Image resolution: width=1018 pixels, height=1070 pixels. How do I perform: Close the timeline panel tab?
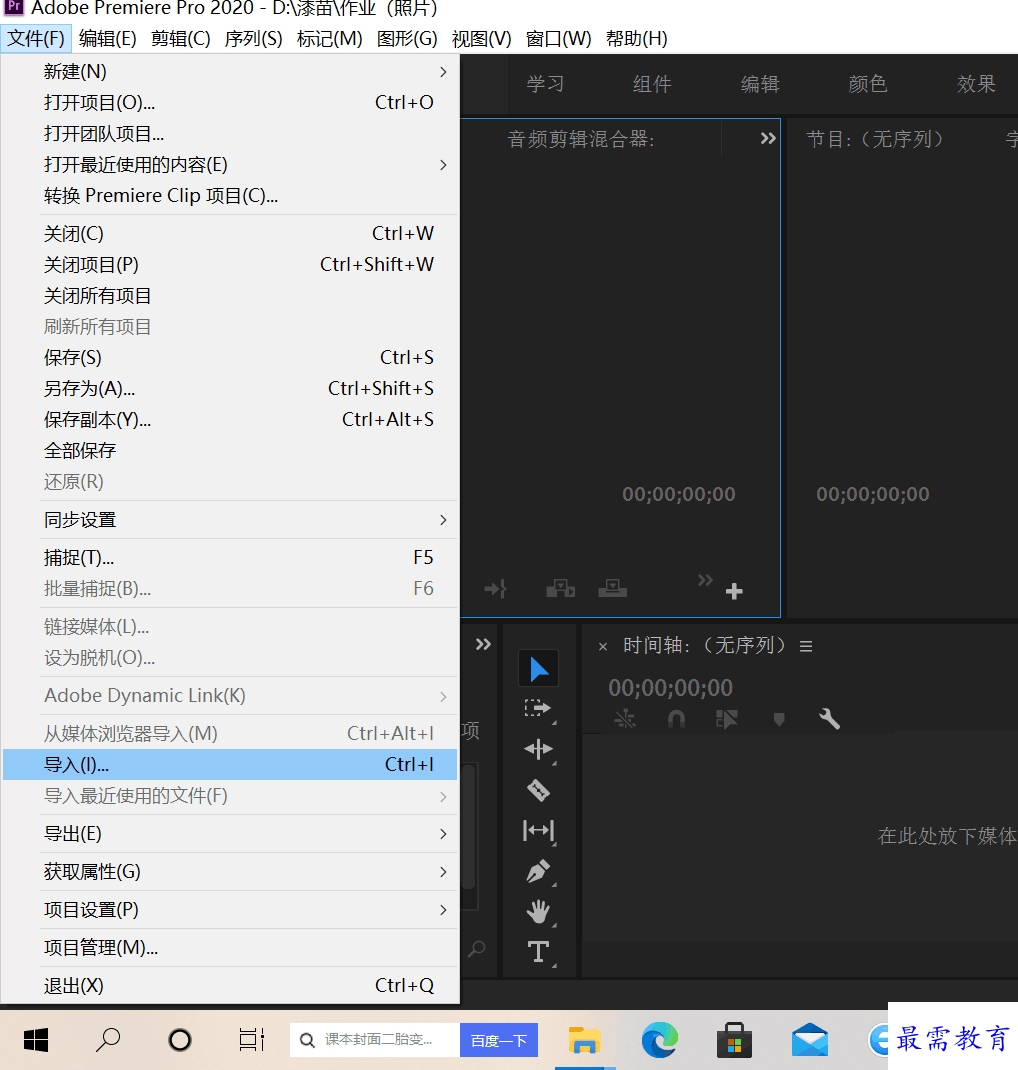click(602, 646)
